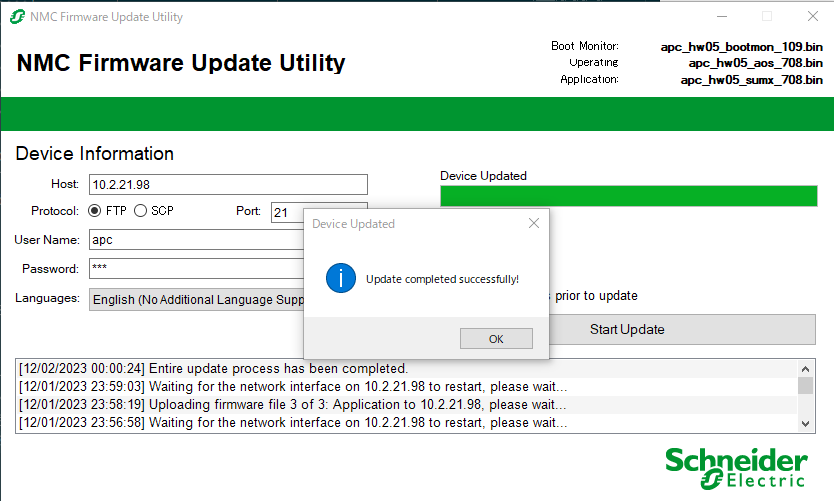Click the app icon in title bar

(x=18, y=17)
